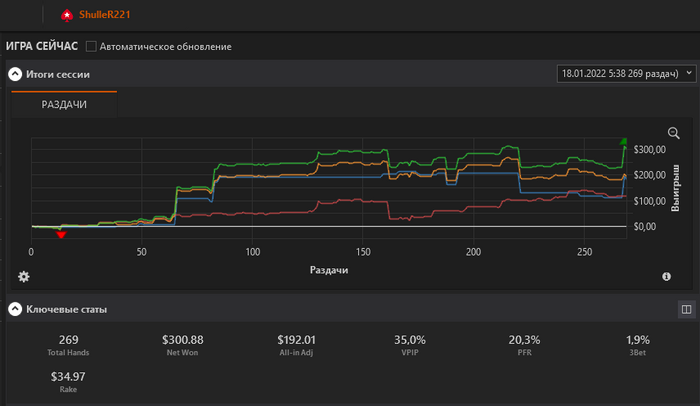The image size is (700, 406).
Task: Select the VPIP 35,0% stat
Action: (x=410, y=345)
